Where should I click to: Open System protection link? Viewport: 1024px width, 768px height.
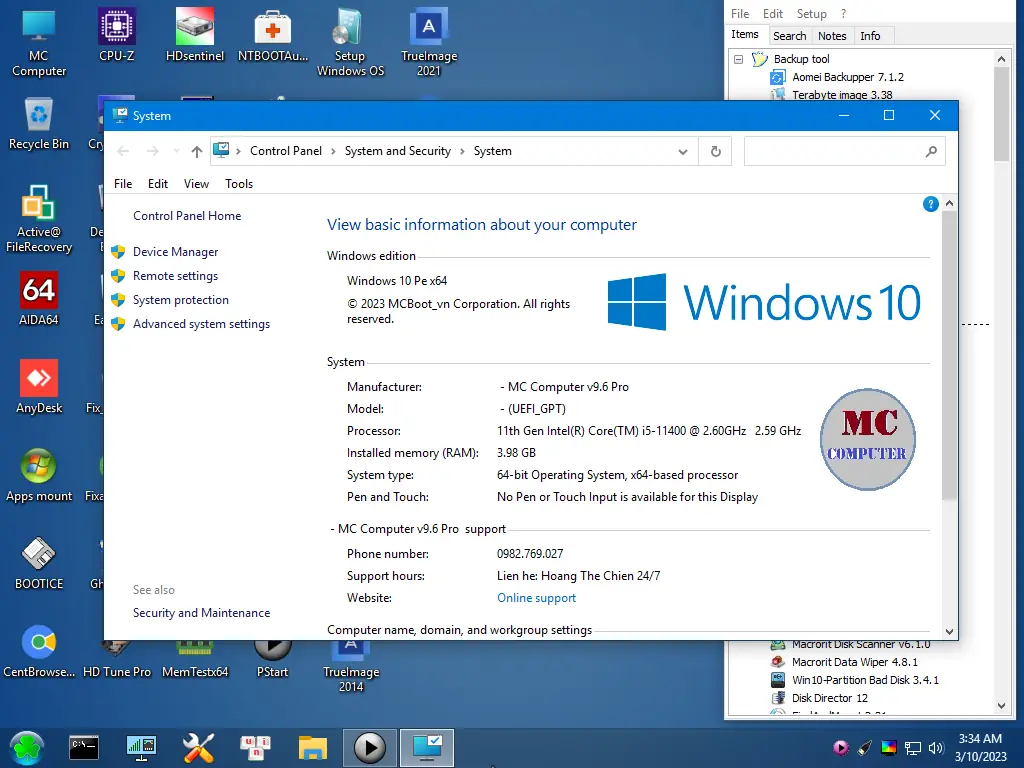click(181, 300)
